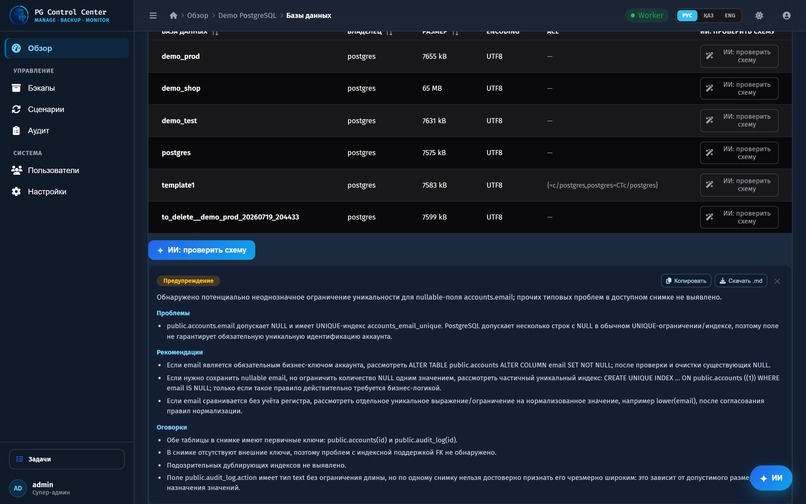Sort table by База данных column

(x=190, y=32)
